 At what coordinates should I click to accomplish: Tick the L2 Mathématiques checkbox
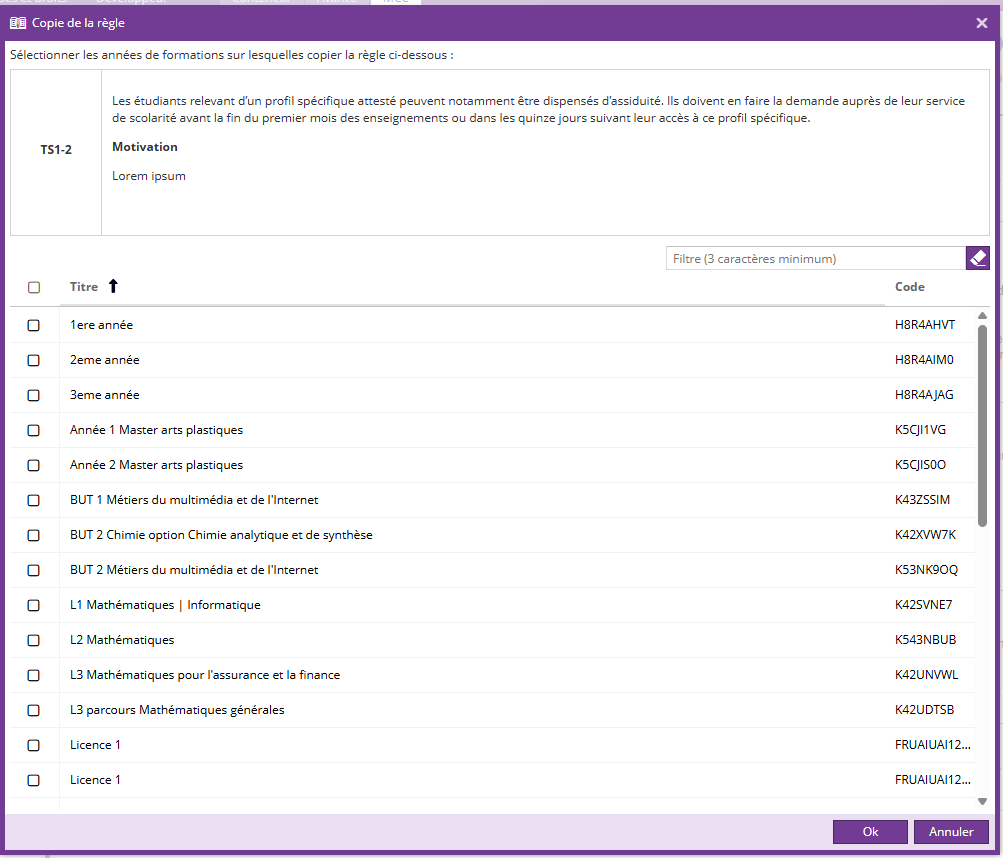[x=34, y=640]
